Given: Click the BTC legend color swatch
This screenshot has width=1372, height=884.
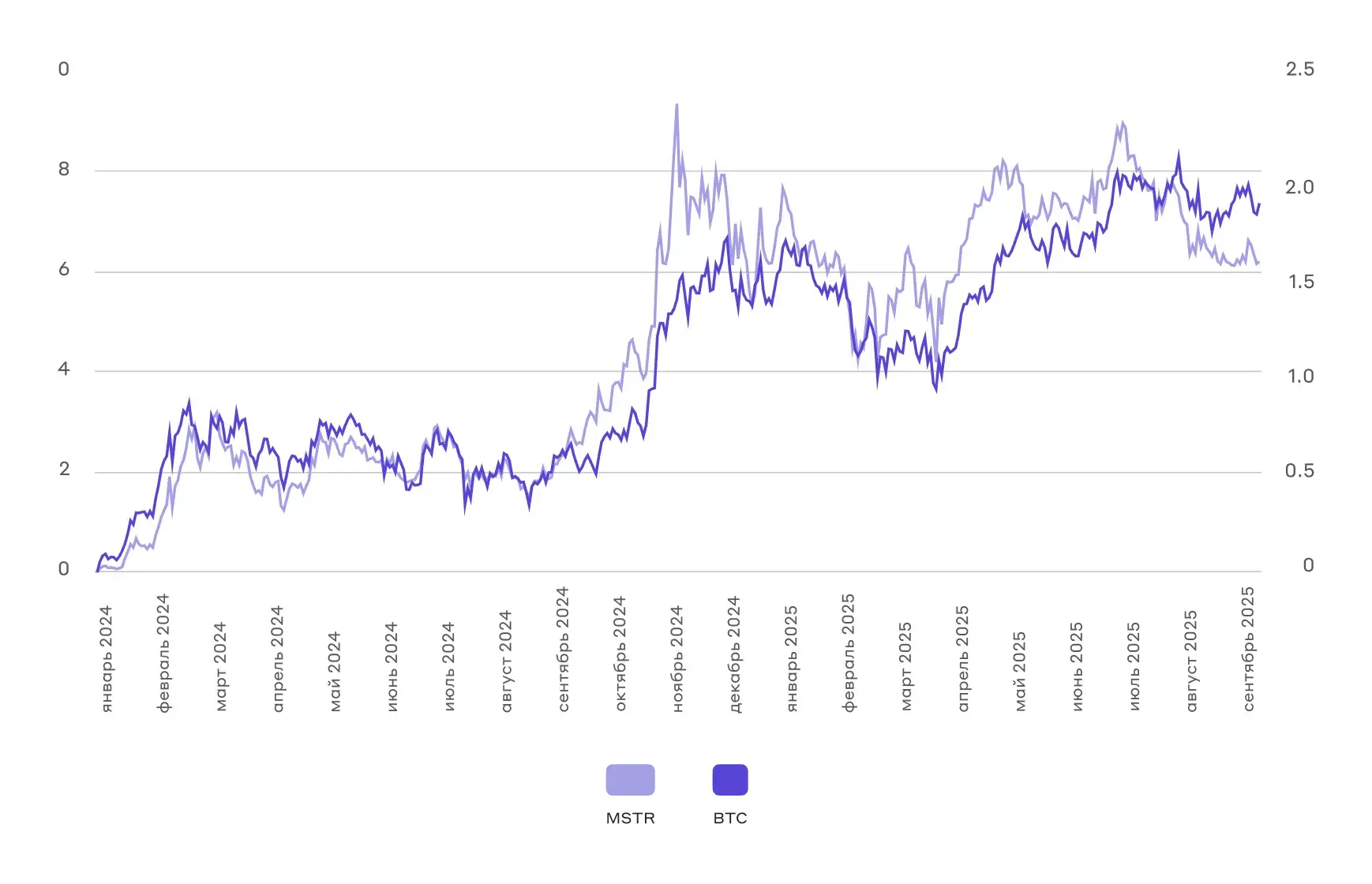Looking at the screenshot, I should [x=730, y=780].
